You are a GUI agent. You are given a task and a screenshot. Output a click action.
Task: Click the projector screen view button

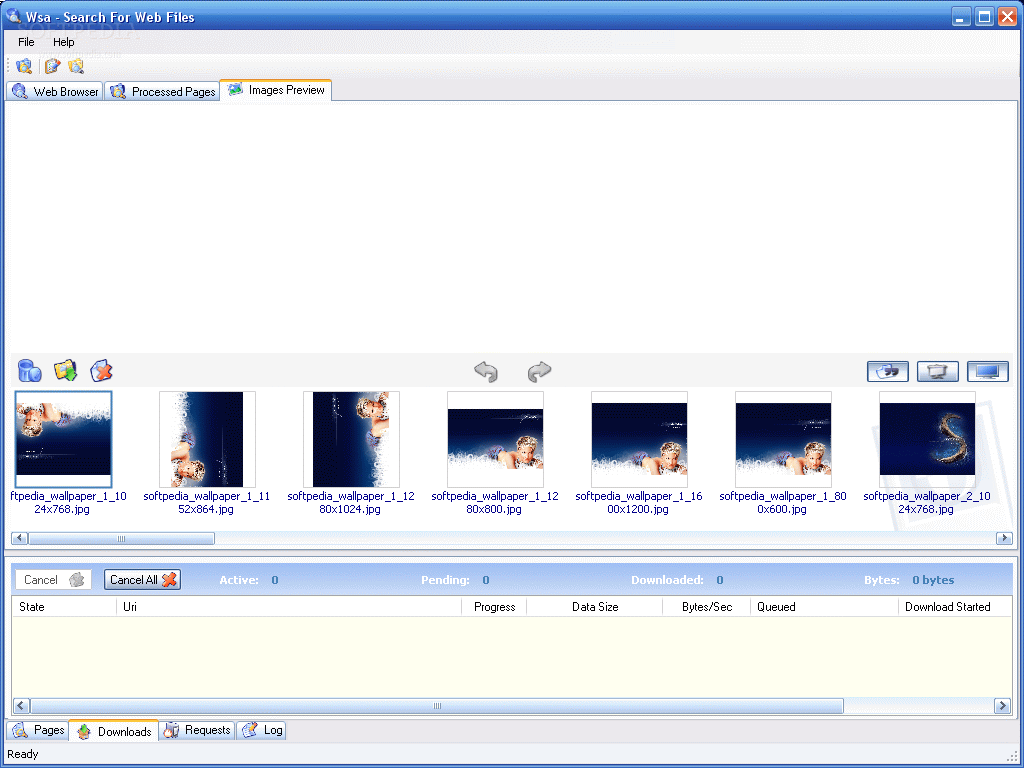938,372
